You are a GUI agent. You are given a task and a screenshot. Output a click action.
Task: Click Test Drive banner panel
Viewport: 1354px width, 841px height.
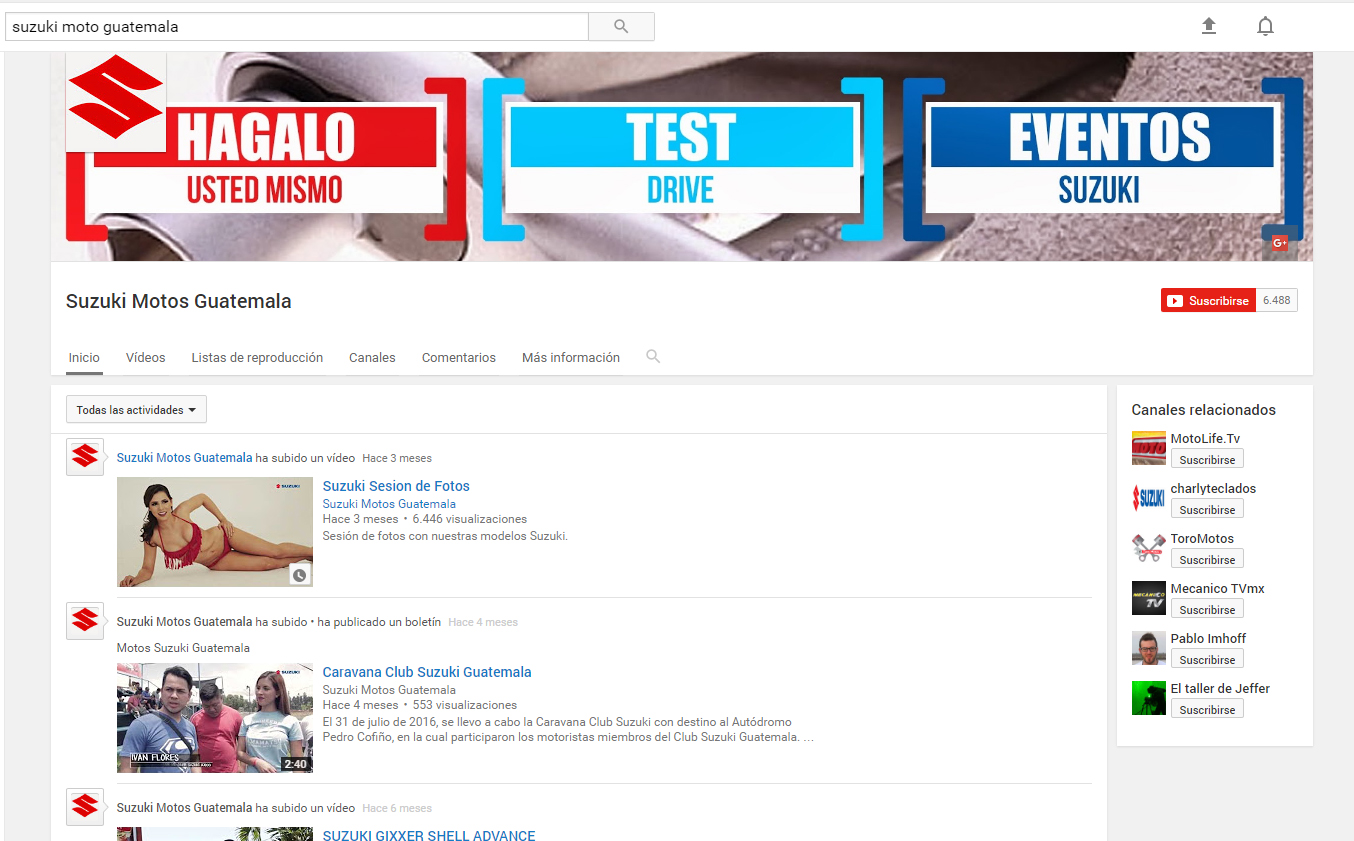click(x=682, y=160)
